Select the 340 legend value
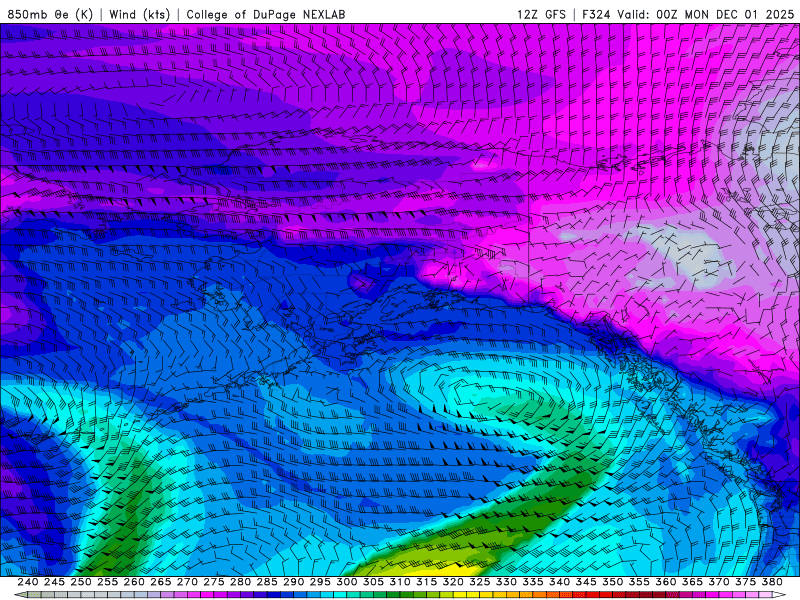Image resolution: width=800 pixels, height=600 pixels. point(559,582)
